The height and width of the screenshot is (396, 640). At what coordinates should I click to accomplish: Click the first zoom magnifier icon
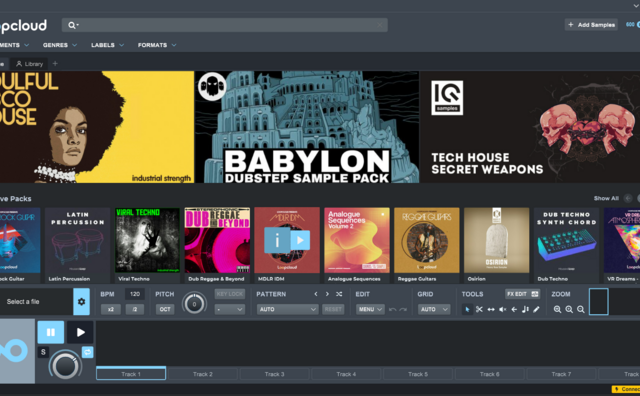tap(557, 309)
